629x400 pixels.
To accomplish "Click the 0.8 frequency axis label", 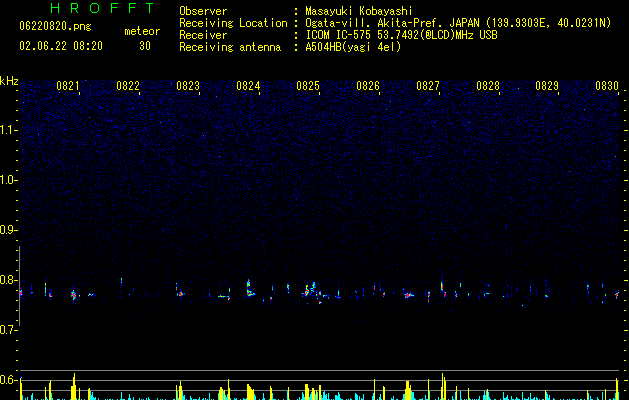I will point(8,280).
